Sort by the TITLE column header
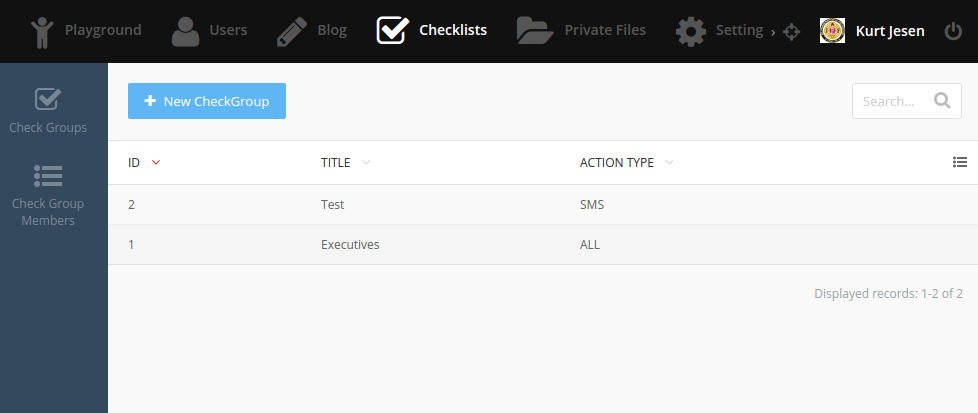Image resolution: width=978 pixels, height=413 pixels. tap(336, 163)
